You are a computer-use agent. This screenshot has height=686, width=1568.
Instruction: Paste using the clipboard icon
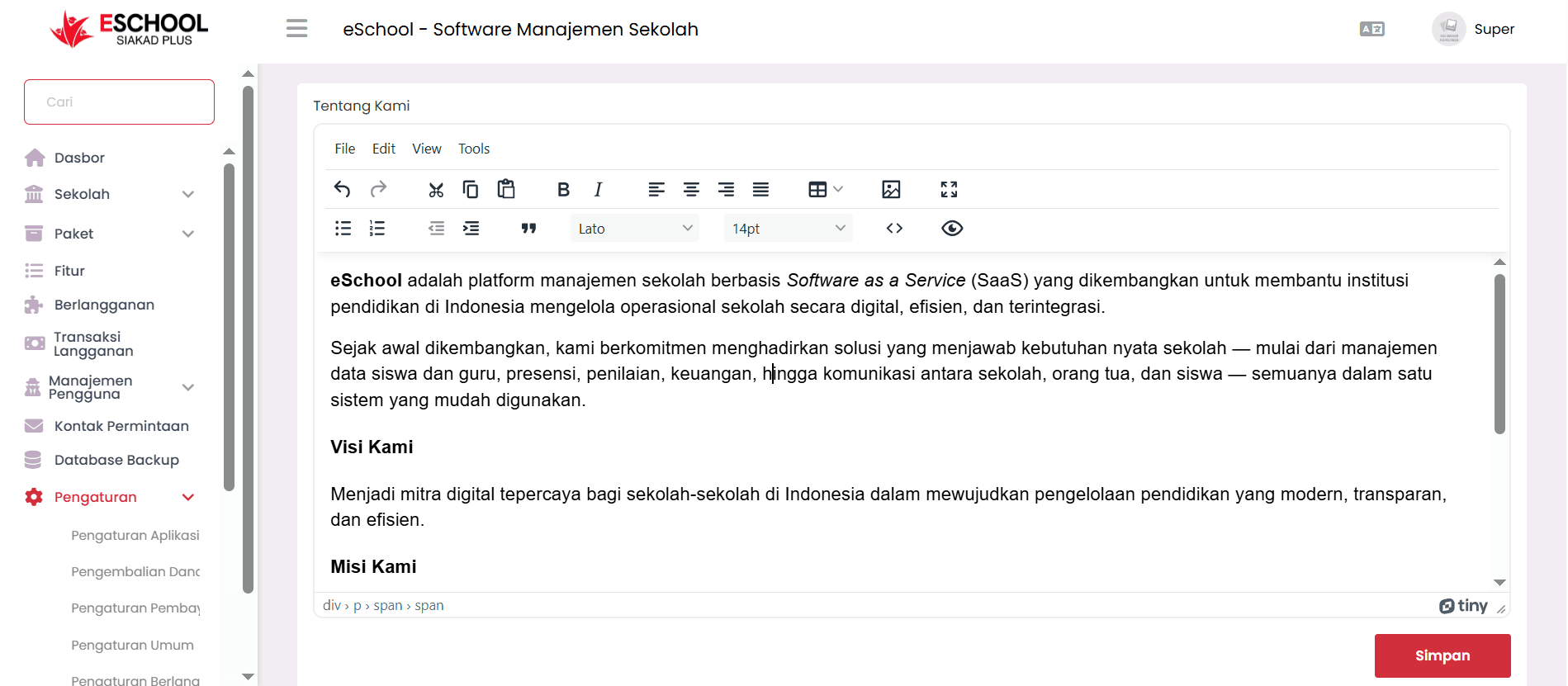[x=506, y=189]
